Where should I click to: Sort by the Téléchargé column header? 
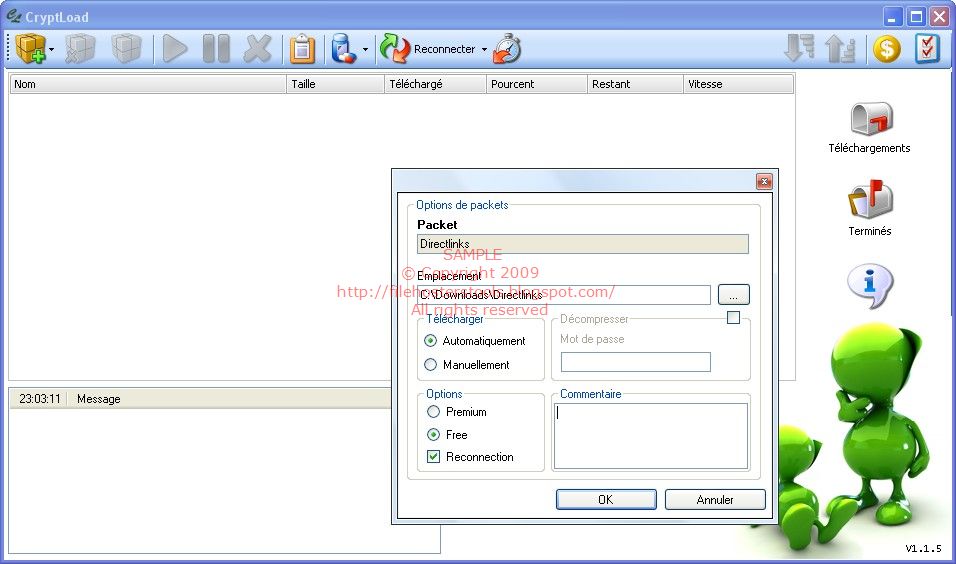pos(435,84)
